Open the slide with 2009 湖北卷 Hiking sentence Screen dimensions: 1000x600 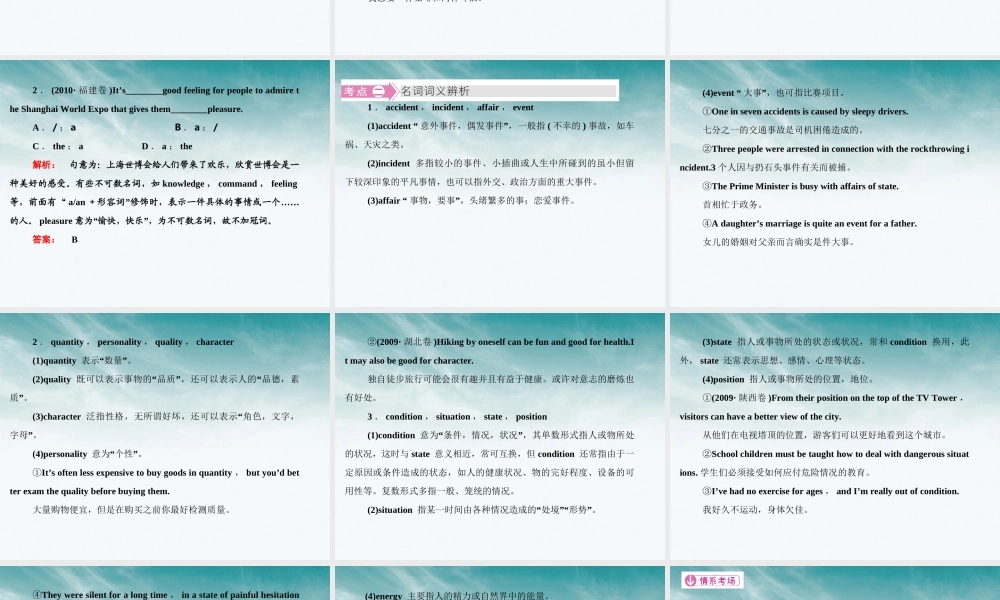tap(499, 436)
